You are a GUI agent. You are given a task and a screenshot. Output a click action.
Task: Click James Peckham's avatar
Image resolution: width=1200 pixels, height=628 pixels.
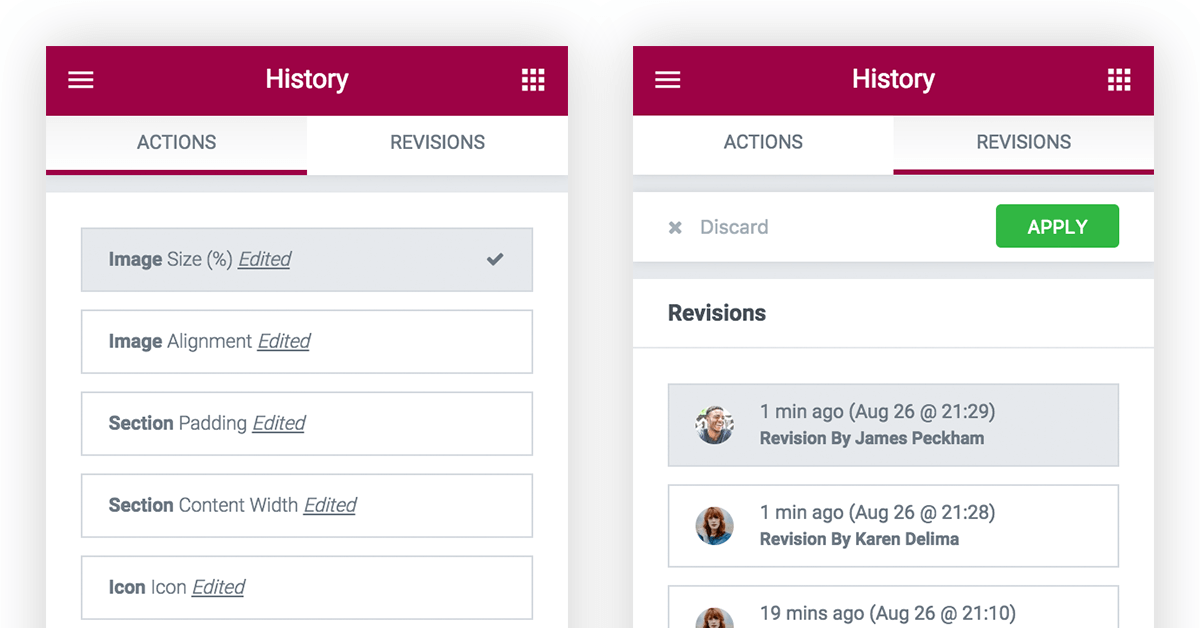(x=715, y=425)
